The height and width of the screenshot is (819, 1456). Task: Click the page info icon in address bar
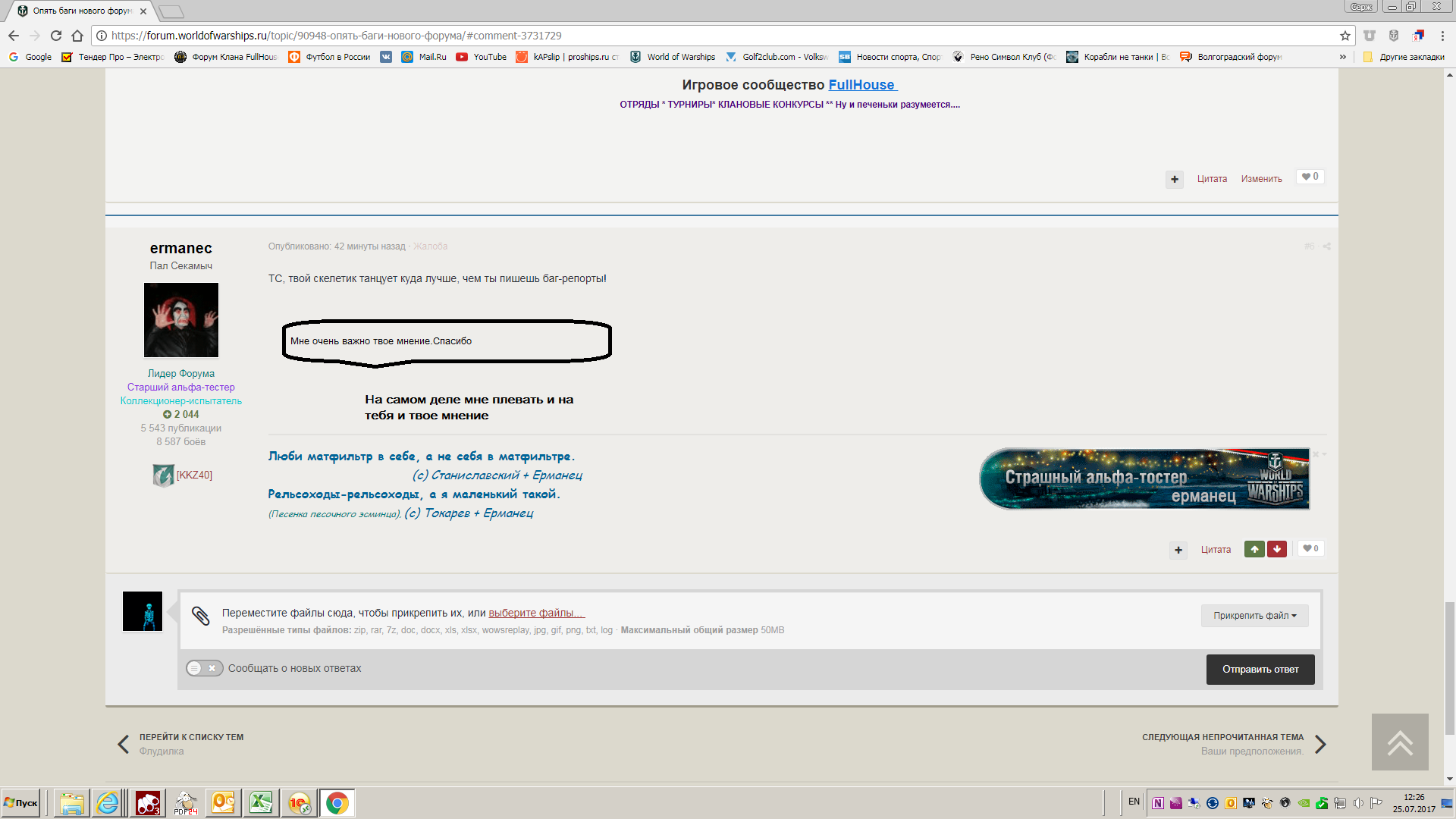coord(102,36)
